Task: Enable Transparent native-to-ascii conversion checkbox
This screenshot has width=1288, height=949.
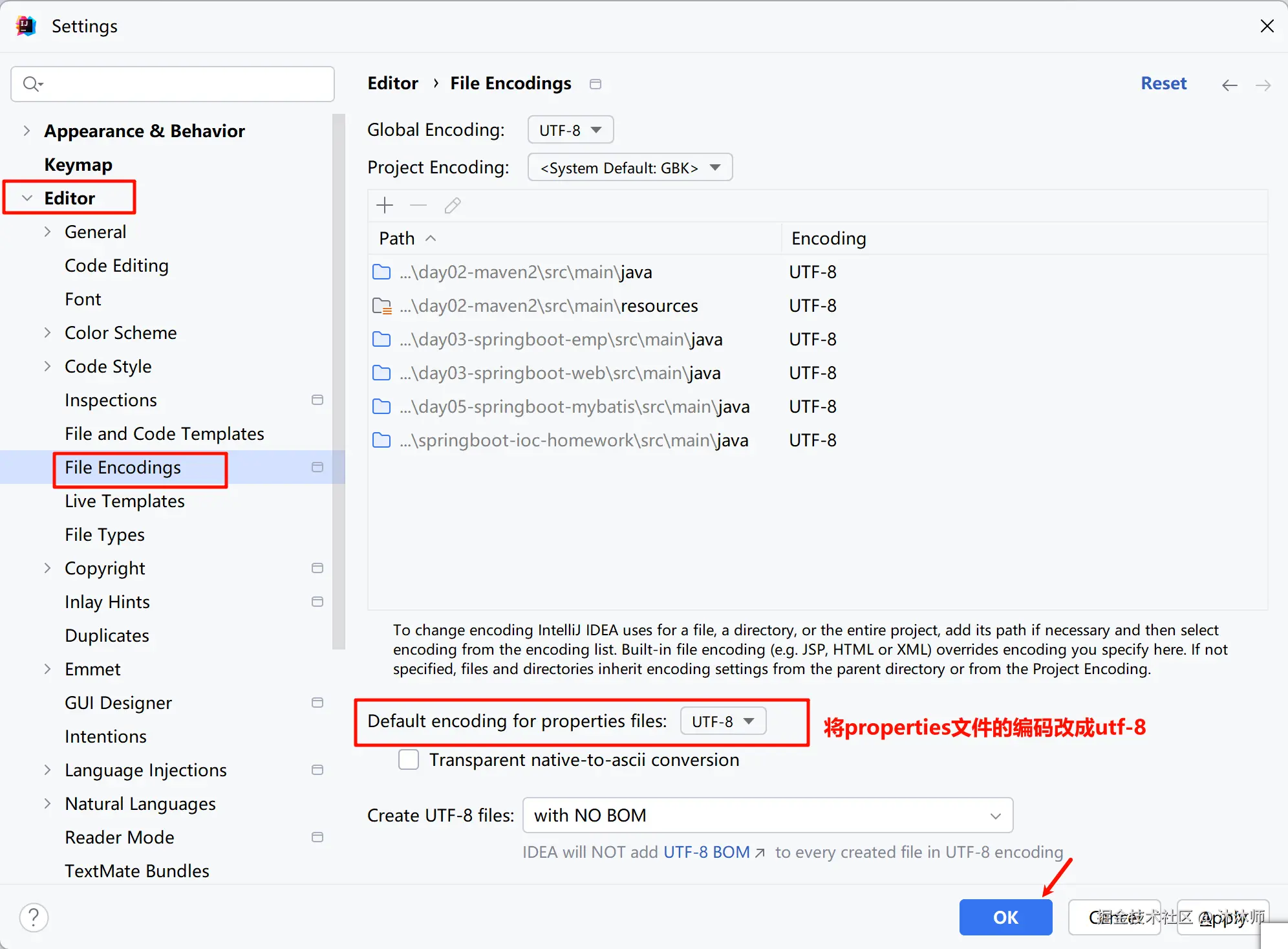Action: click(409, 759)
